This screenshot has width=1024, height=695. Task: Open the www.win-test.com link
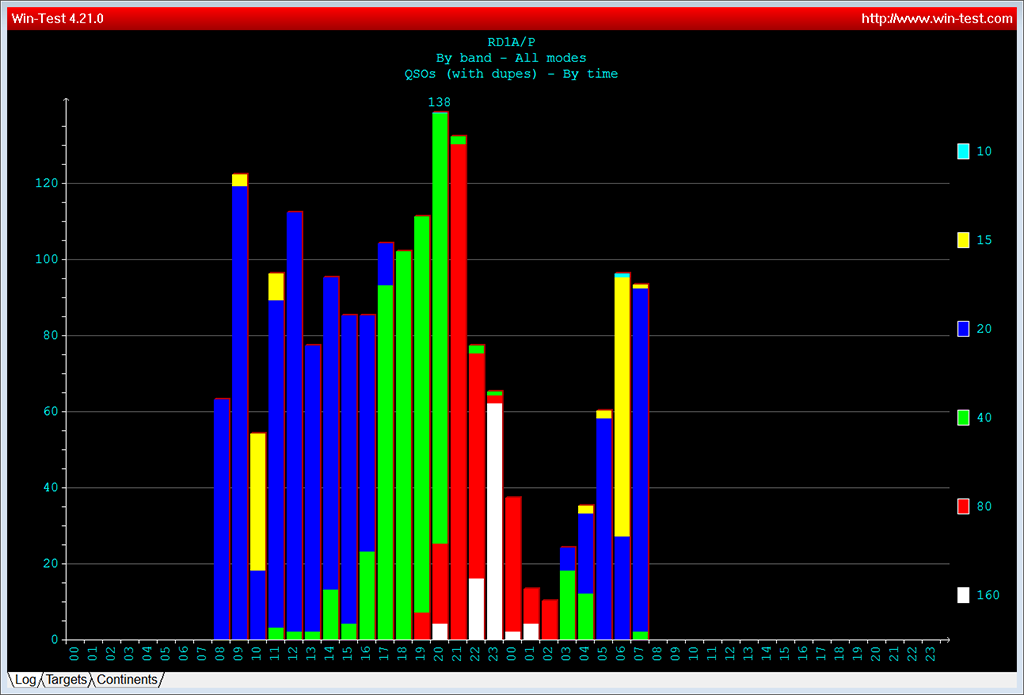point(936,18)
